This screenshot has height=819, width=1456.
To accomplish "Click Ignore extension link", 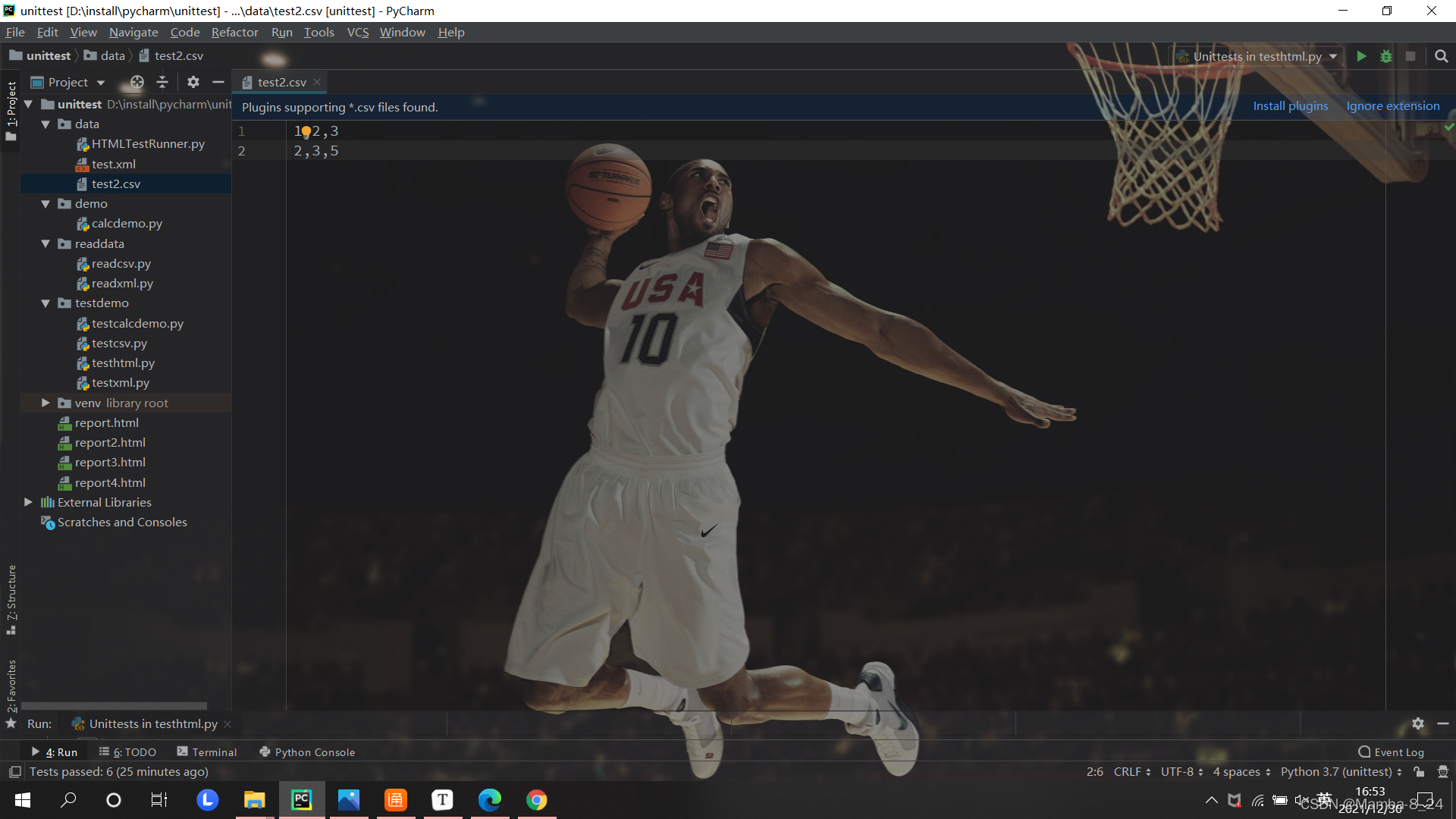I will [1392, 106].
